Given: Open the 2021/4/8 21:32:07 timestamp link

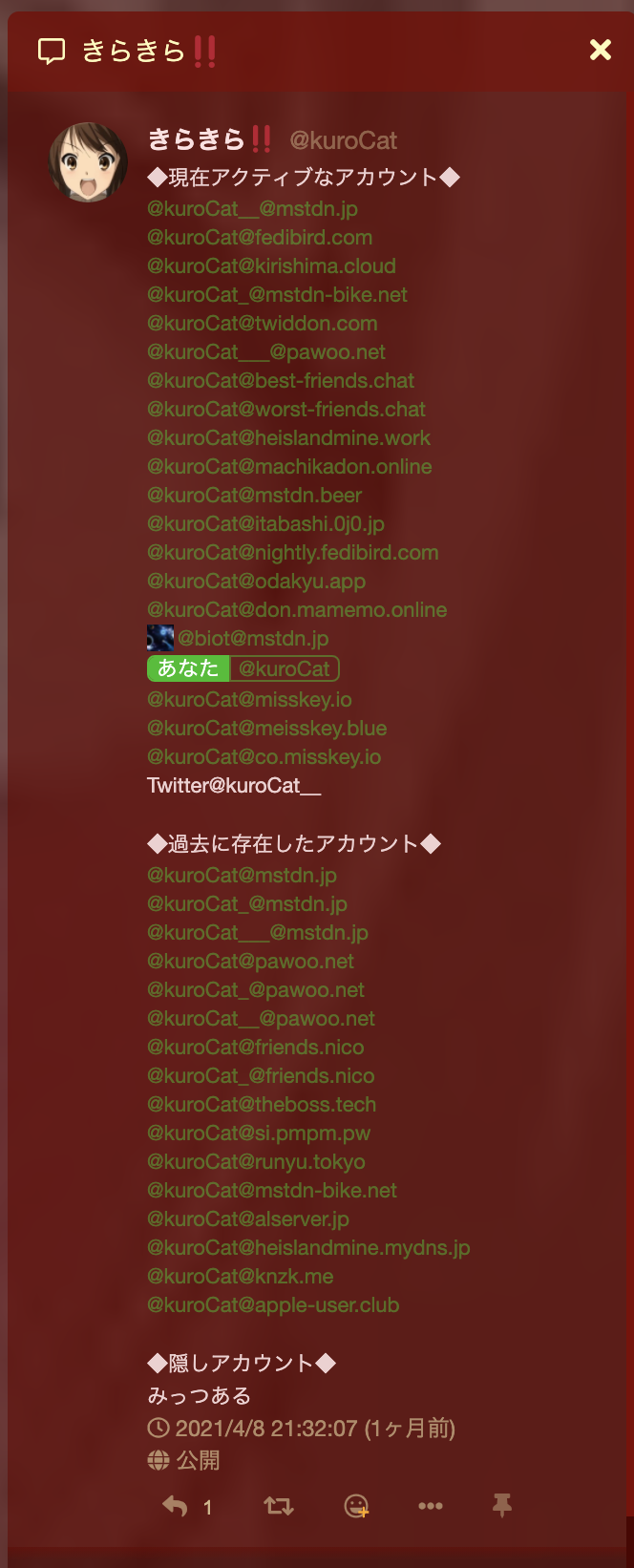Looking at the screenshot, I should [302, 1429].
